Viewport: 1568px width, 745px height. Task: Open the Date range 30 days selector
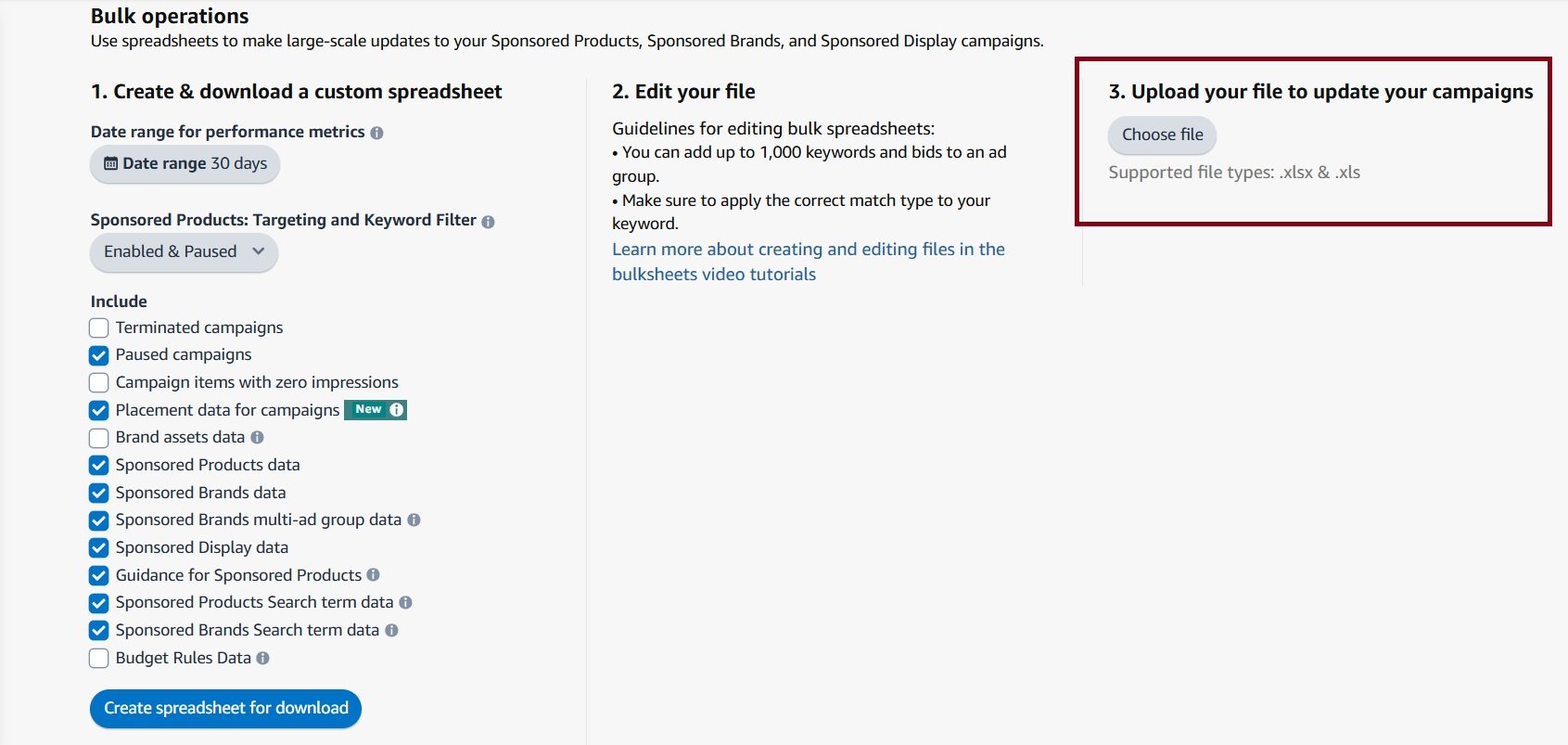pos(184,163)
